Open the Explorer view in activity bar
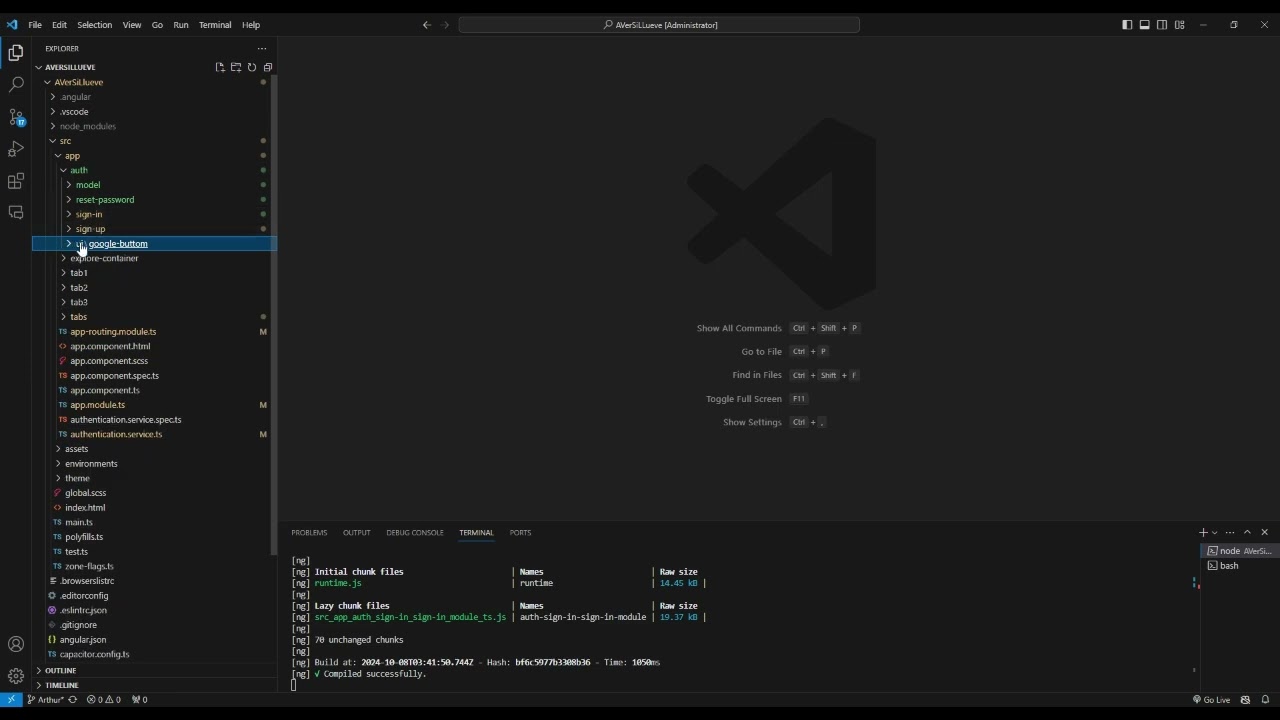The width and height of the screenshot is (1280, 720). click(16, 53)
